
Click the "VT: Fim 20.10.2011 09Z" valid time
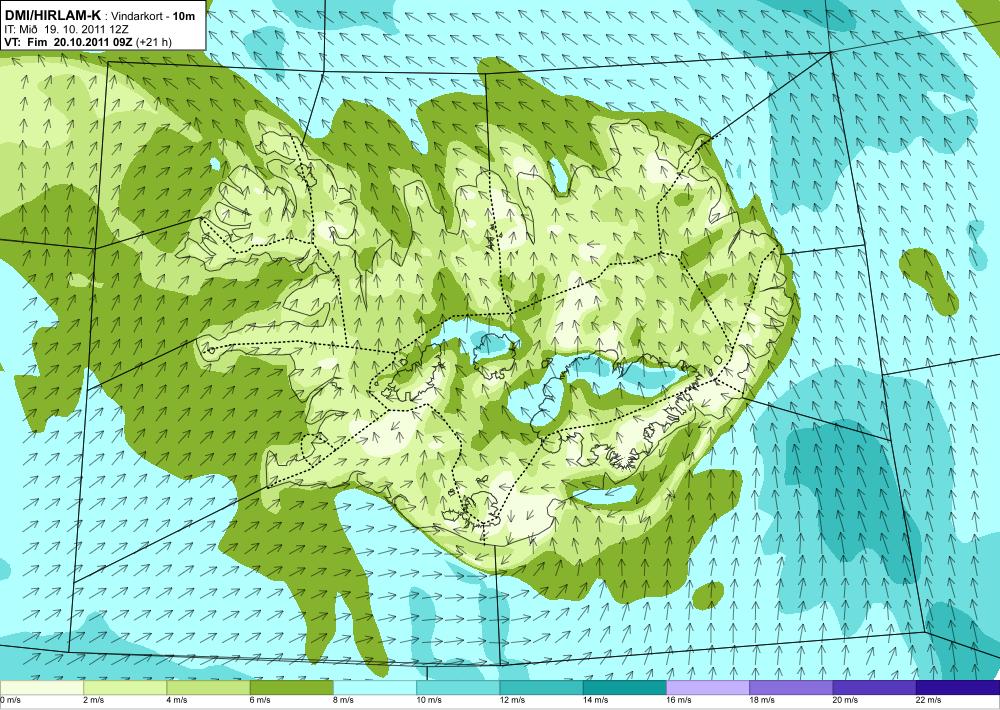pyautogui.click(x=68, y=42)
